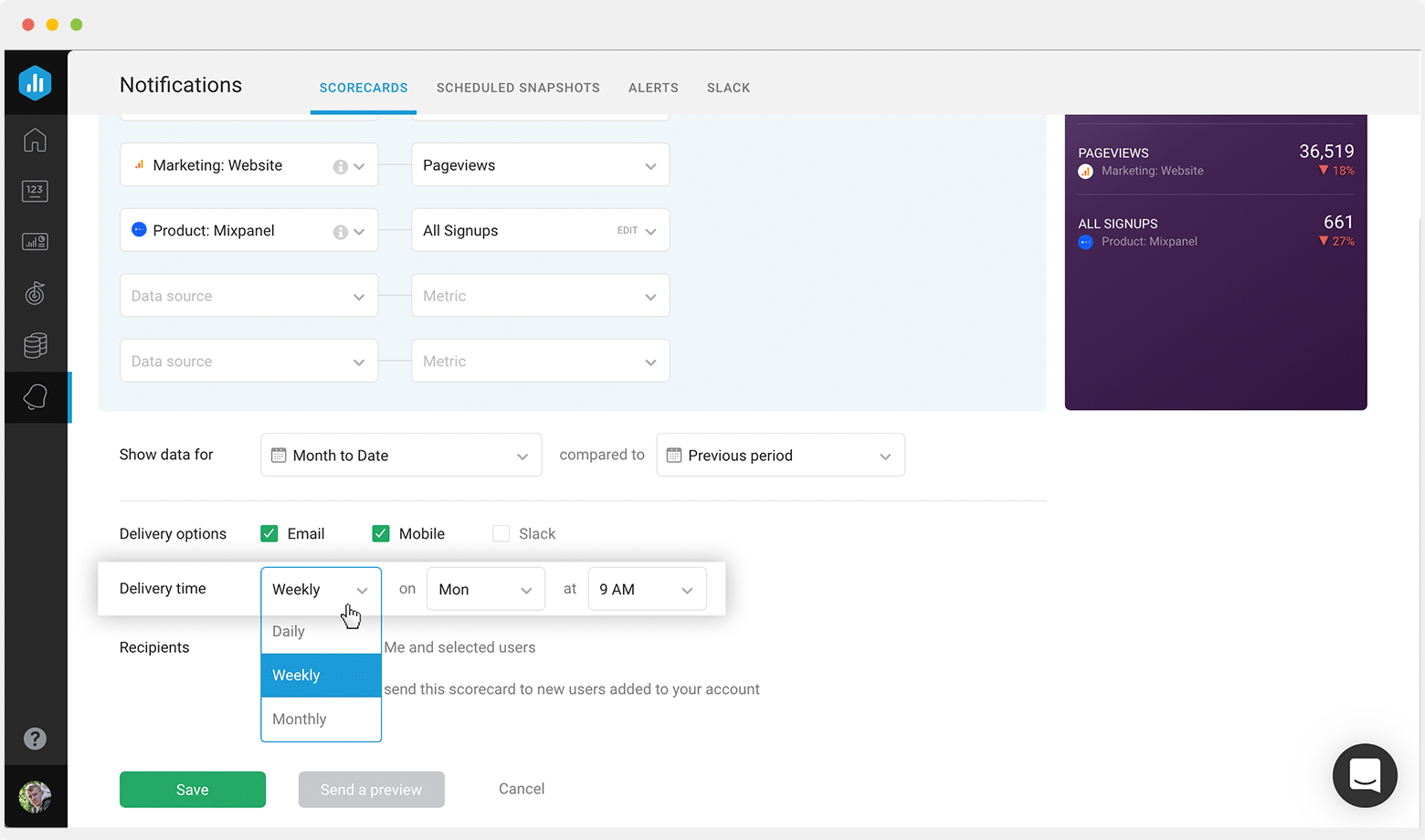Open Goals target icon in sidebar
The width and height of the screenshot is (1425, 840).
[35, 293]
